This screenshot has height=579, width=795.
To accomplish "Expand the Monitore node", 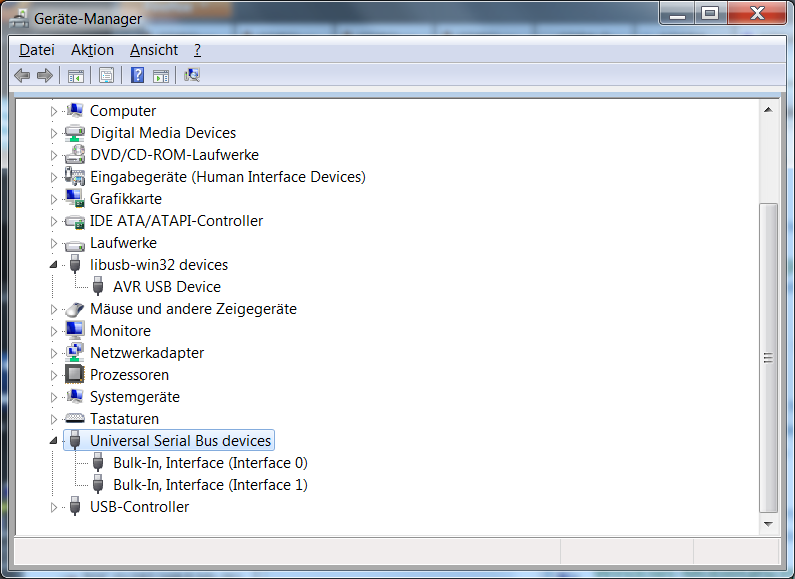I will tap(54, 331).
